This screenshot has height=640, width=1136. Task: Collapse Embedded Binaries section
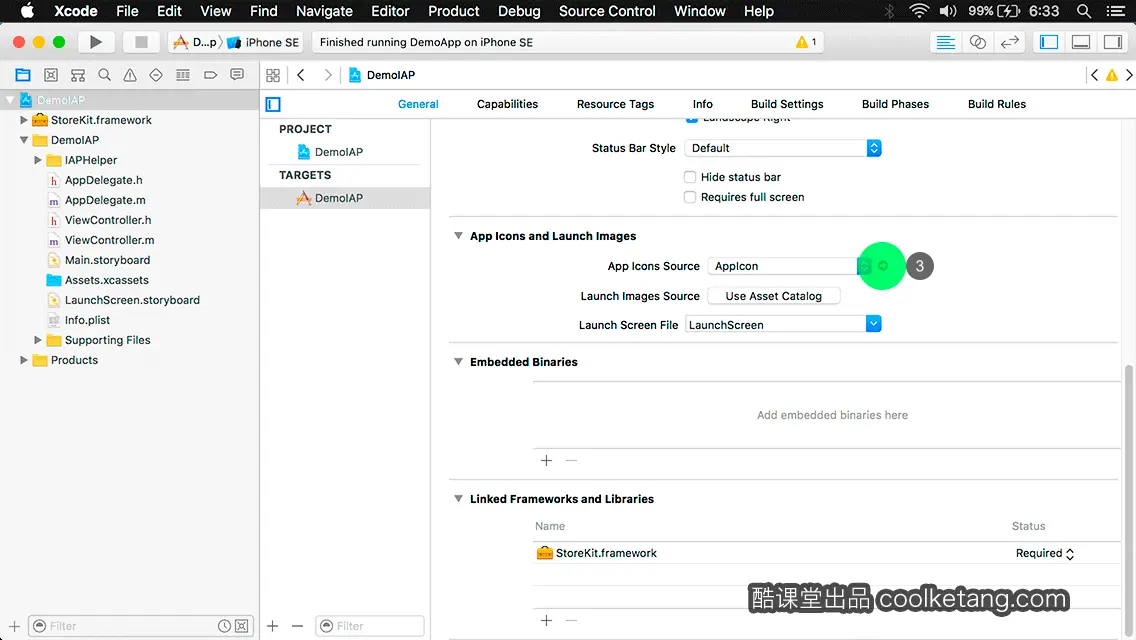pyautogui.click(x=458, y=362)
